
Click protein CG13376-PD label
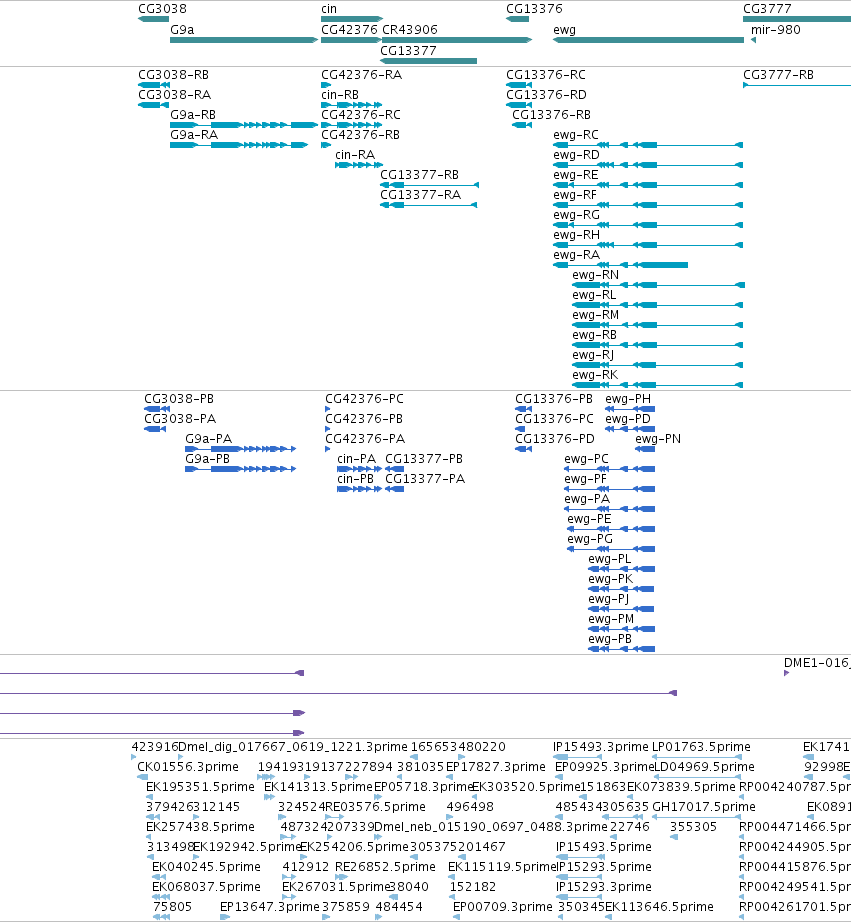555,439
